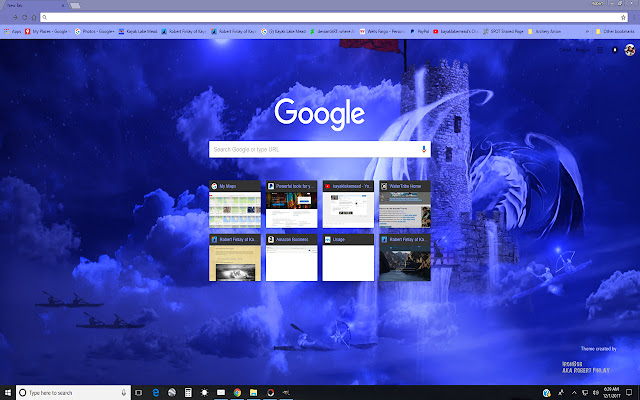The height and width of the screenshot is (400, 640).
Task: Open the Apps shortcut in bookmarks bar
Action: [12, 31]
